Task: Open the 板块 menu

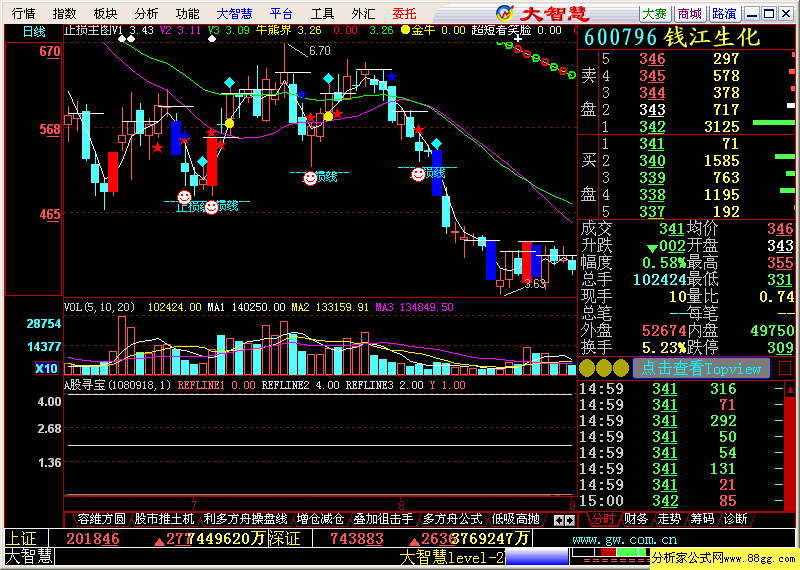Action: pos(105,13)
